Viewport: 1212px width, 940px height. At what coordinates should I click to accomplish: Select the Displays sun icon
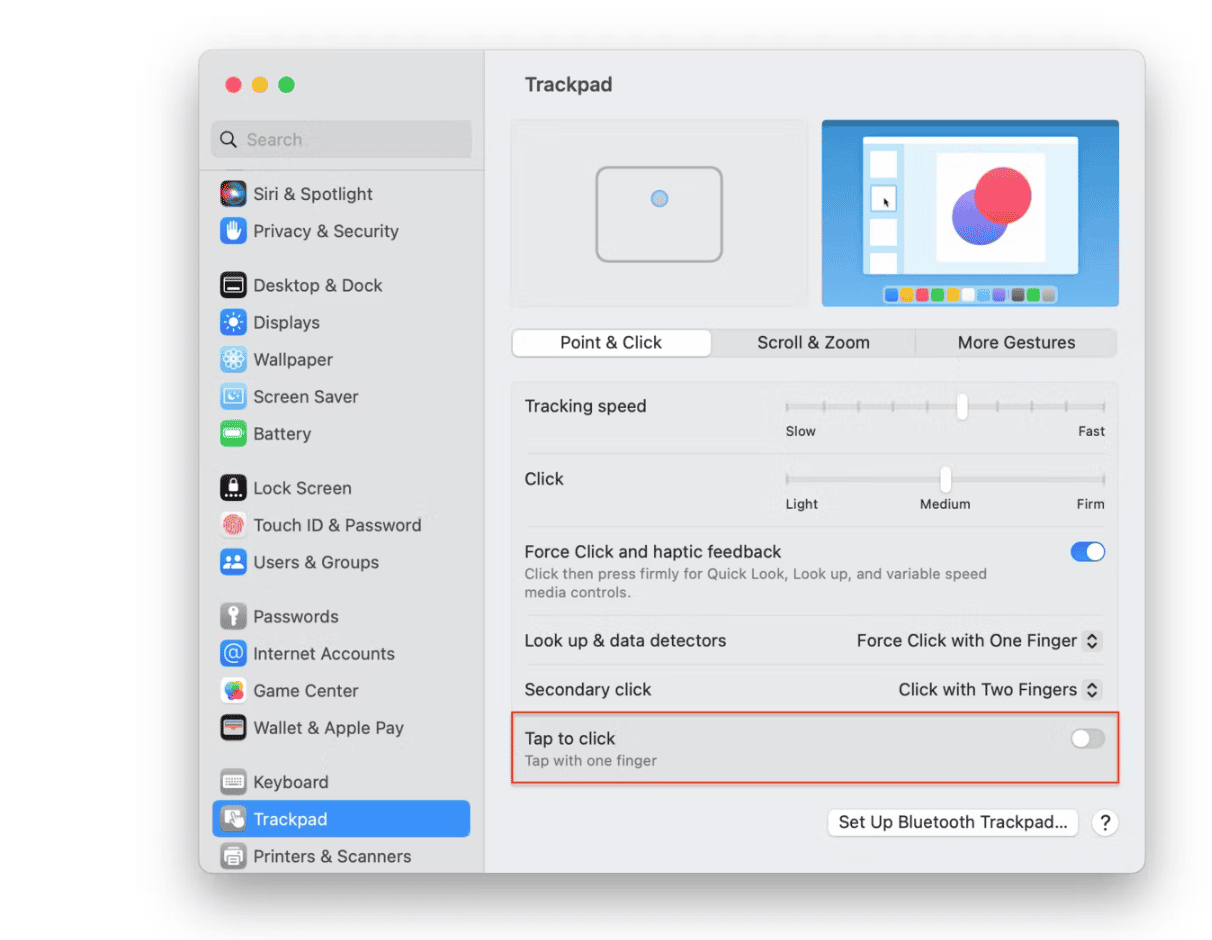(233, 322)
